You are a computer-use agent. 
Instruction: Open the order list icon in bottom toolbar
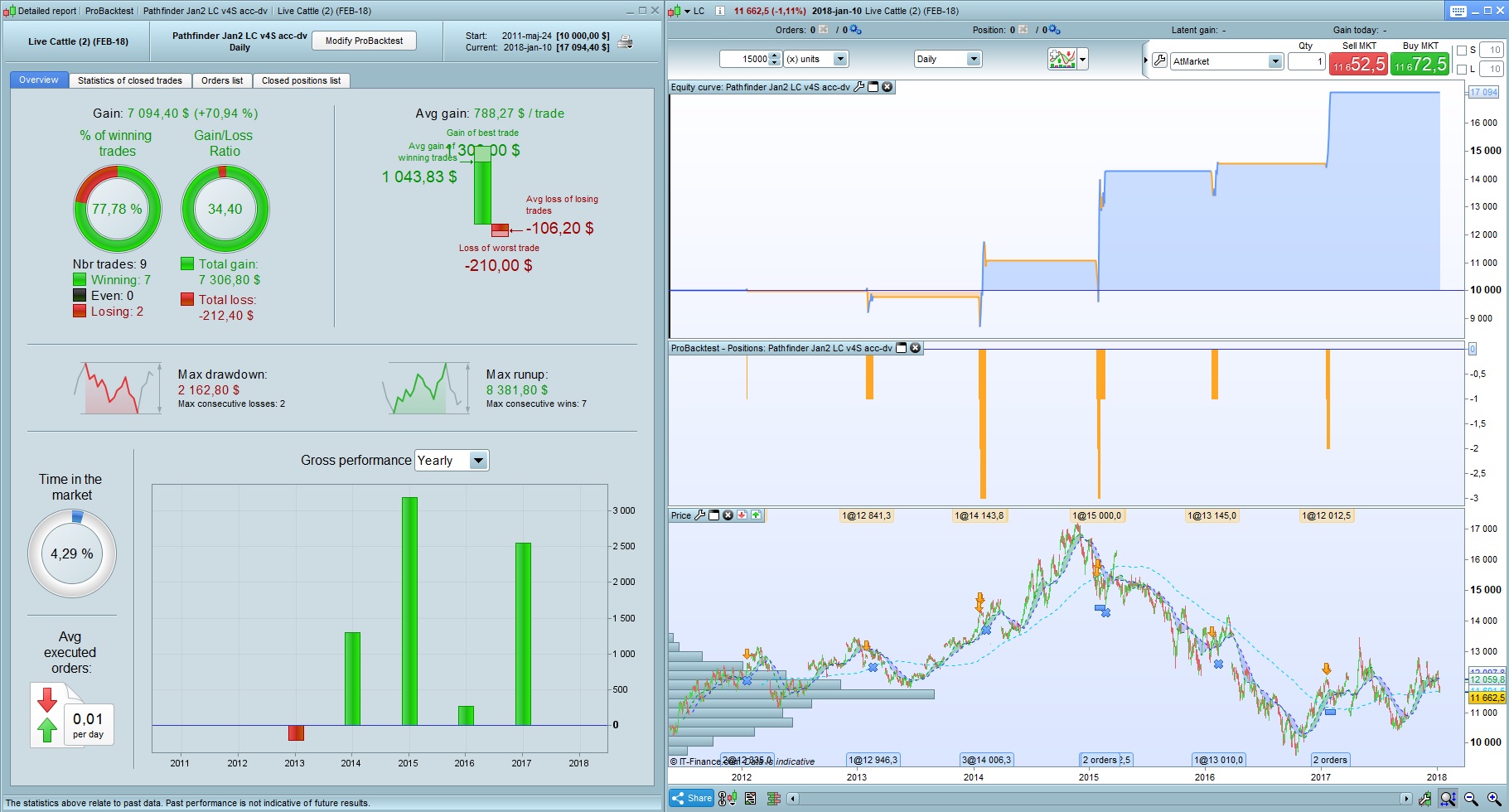pyautogui.click(x=750, y=799)
